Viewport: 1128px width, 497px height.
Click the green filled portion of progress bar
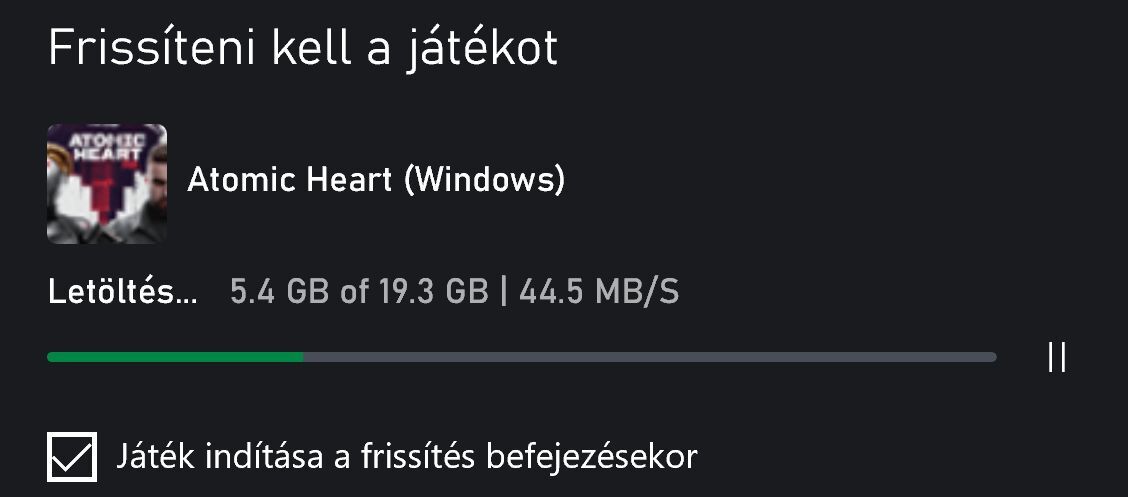(x=175, y=356)
